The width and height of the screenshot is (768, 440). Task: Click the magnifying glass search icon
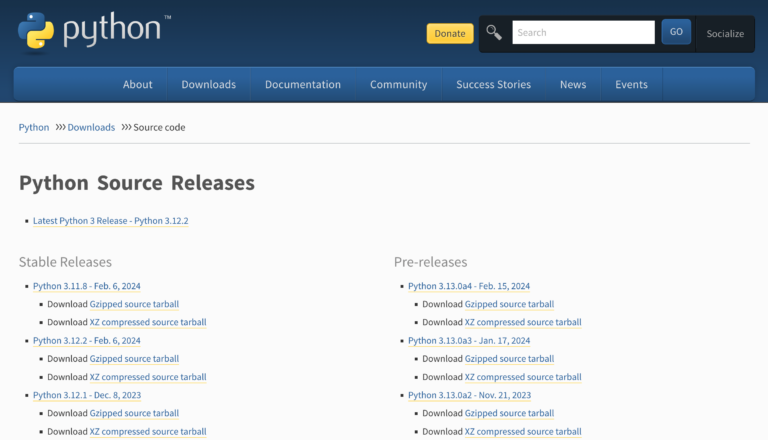click(494, 33)
